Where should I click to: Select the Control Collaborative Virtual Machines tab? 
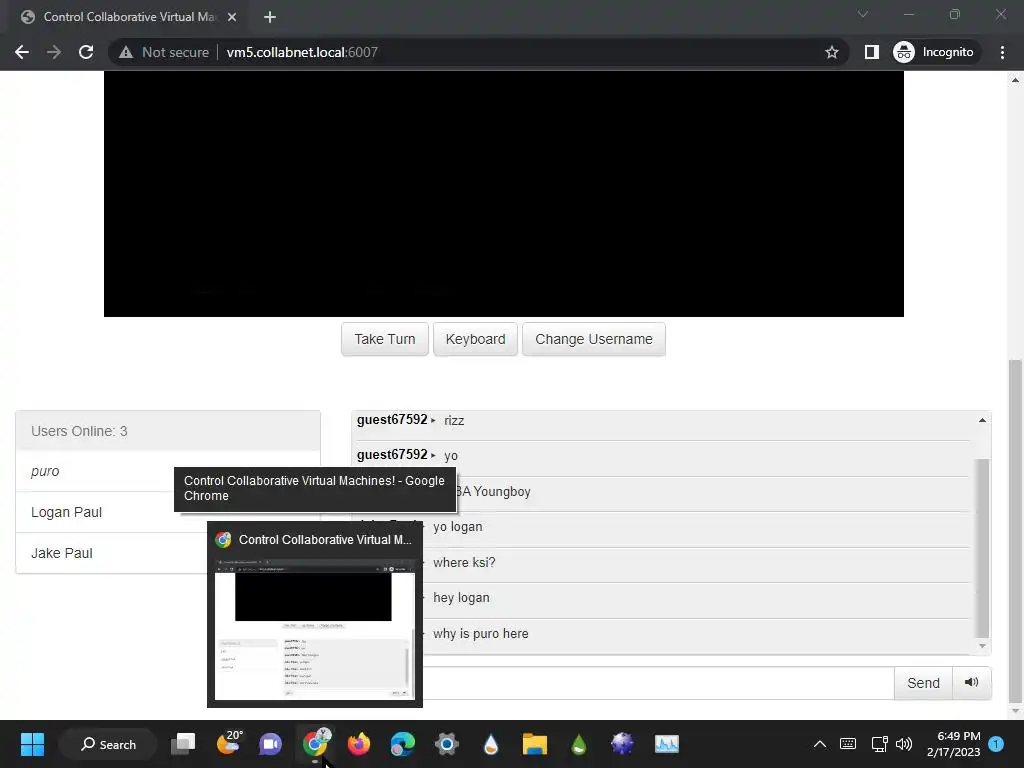(x=127, y=17)
